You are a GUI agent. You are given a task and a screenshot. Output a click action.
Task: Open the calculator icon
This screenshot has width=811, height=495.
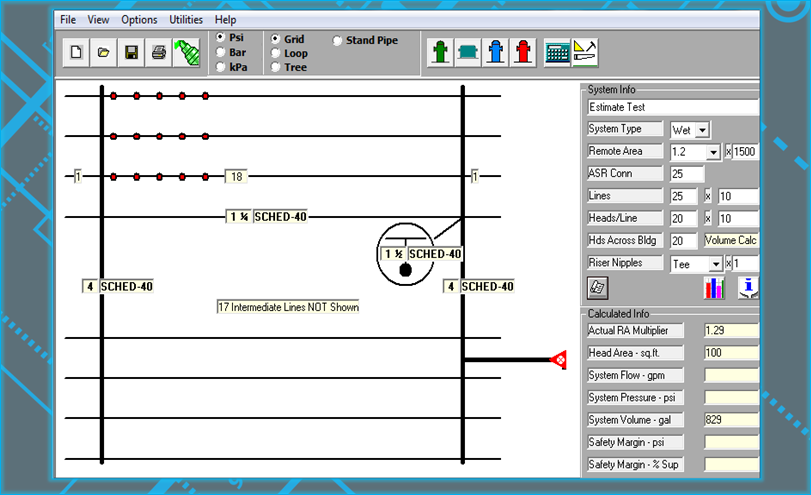[557, 53]
